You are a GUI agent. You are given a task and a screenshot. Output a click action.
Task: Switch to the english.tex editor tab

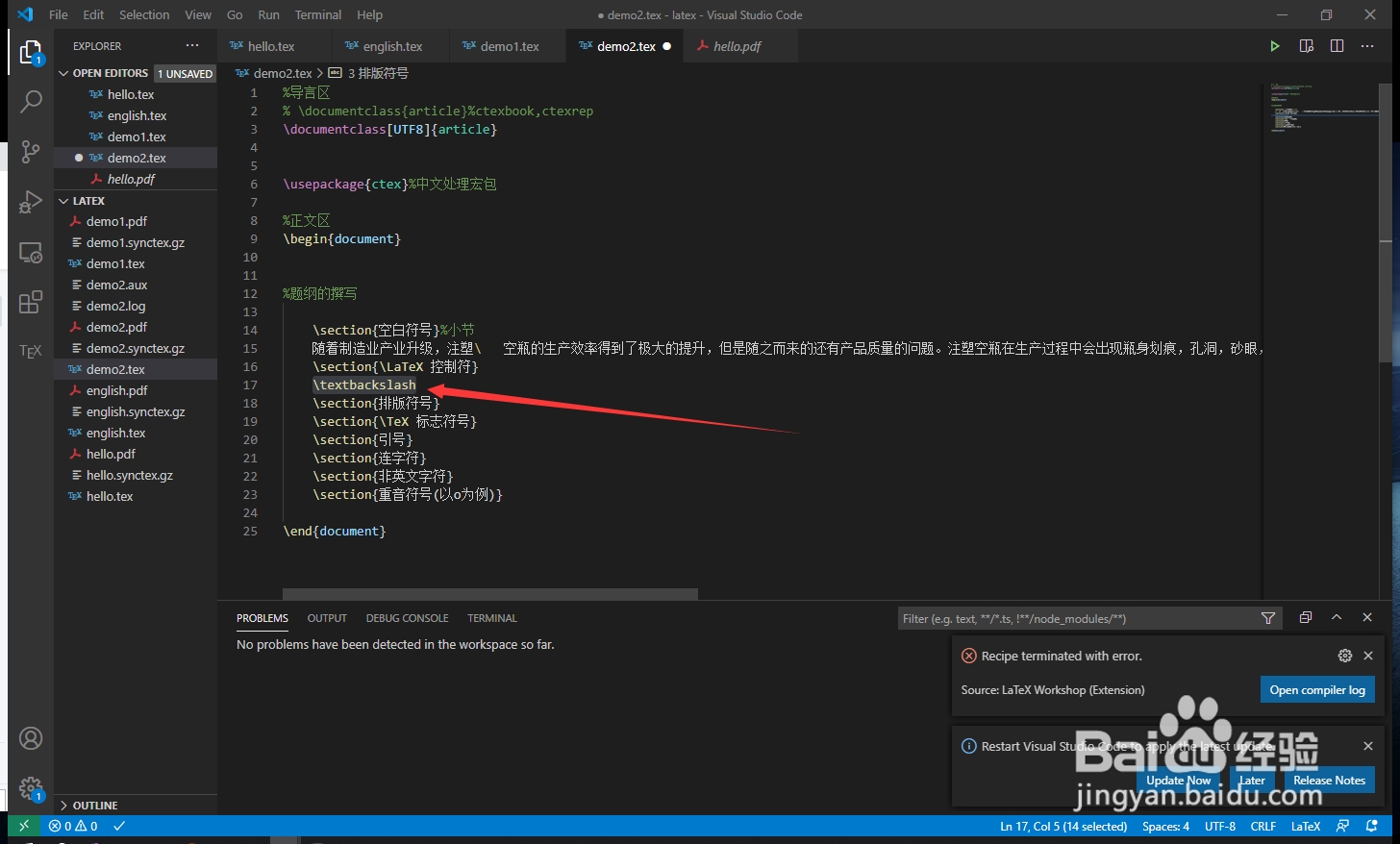click(390, 46)
